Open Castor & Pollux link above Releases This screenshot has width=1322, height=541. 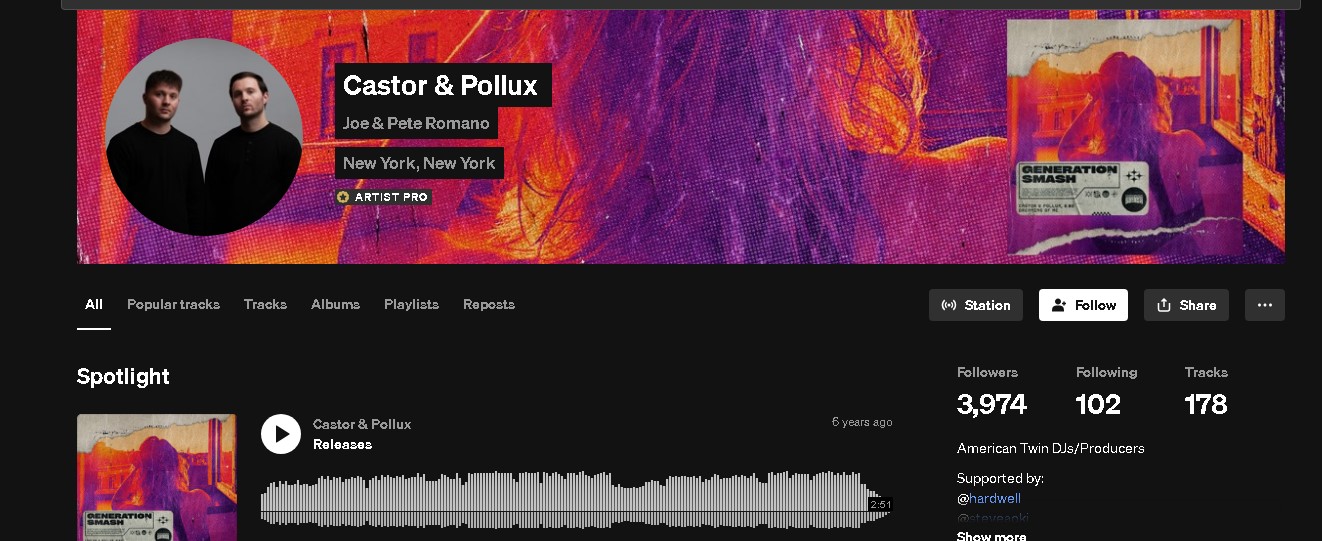pos(362,424)
